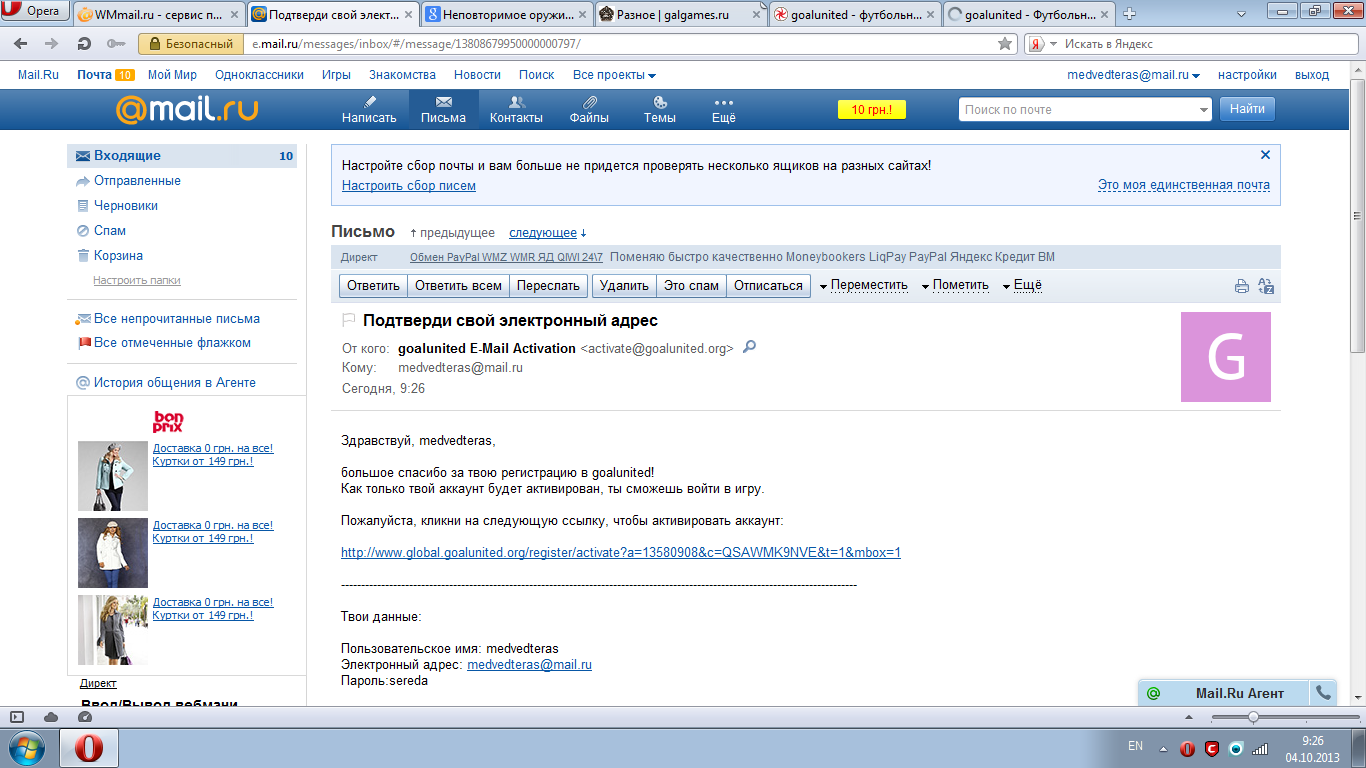Viewport: 1366px width, 768px height.
Task: Expand Пометить dropdown
Action: pyautogui.click(x=954, y=285)
